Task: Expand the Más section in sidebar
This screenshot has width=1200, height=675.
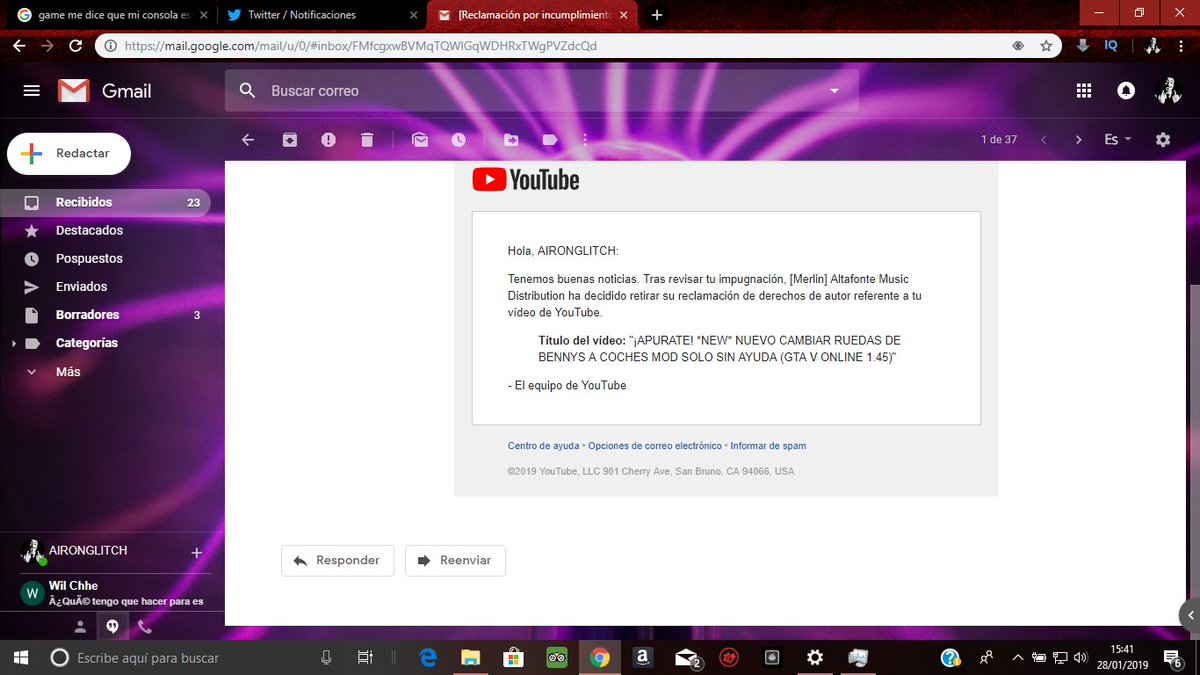Action: click(x=69, y=371)
